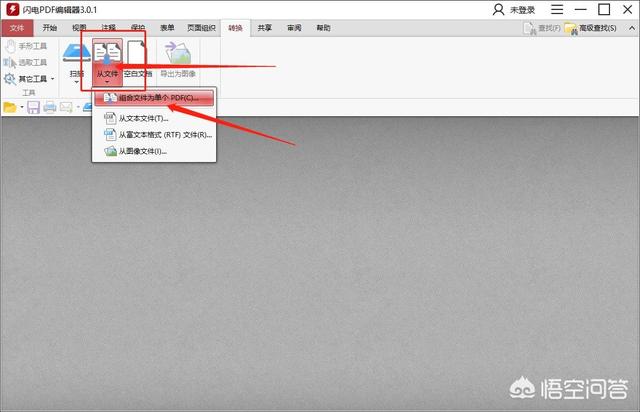Switch to the 注释 ribbon tab

pyautogui.click(x=108, y=28)
